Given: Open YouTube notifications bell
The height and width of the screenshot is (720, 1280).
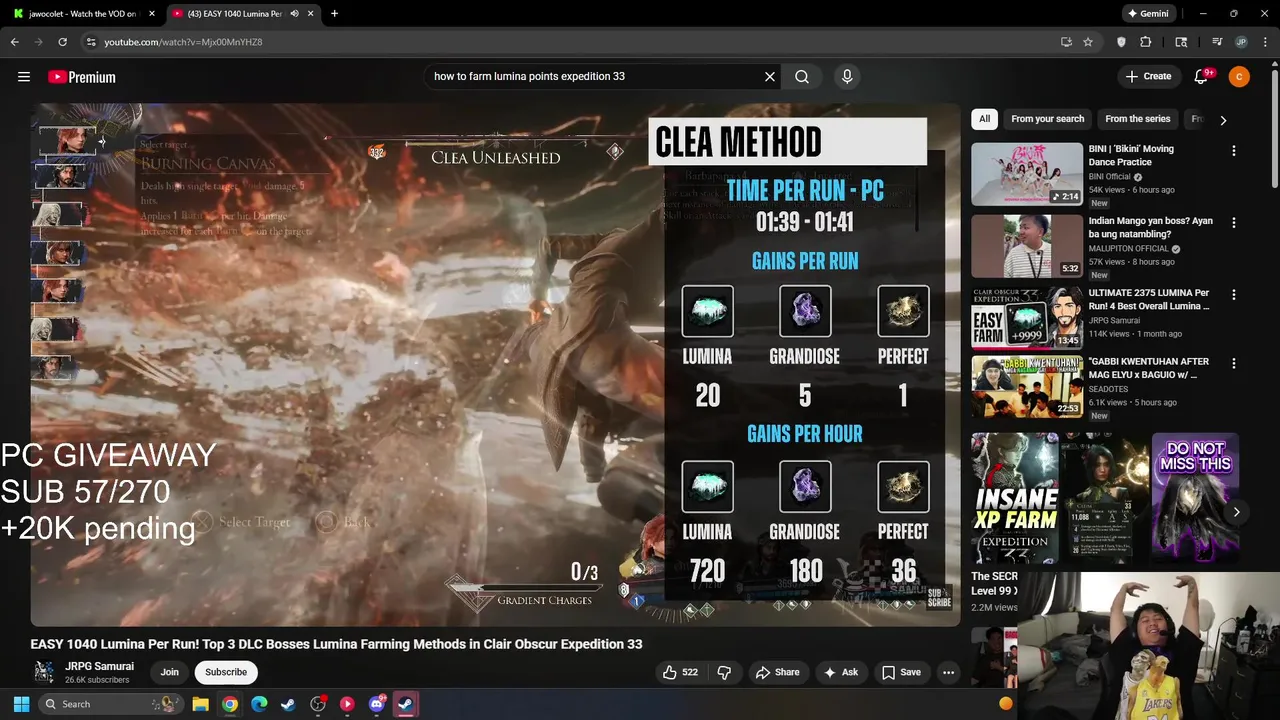Looking at the screenshot, I should 1201,77.
